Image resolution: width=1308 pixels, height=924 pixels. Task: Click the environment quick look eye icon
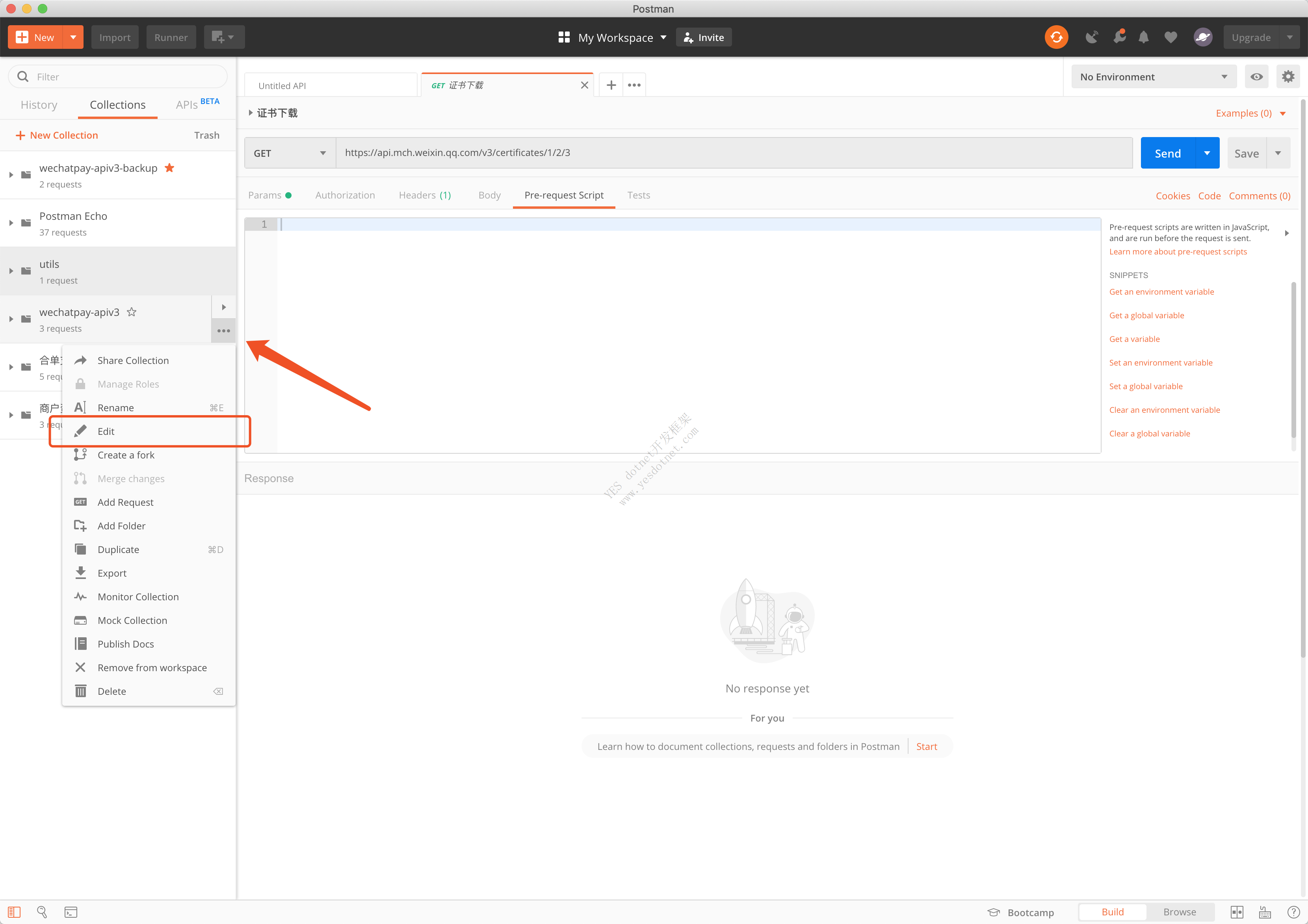pyautogui.click(x=1256, y=76)
